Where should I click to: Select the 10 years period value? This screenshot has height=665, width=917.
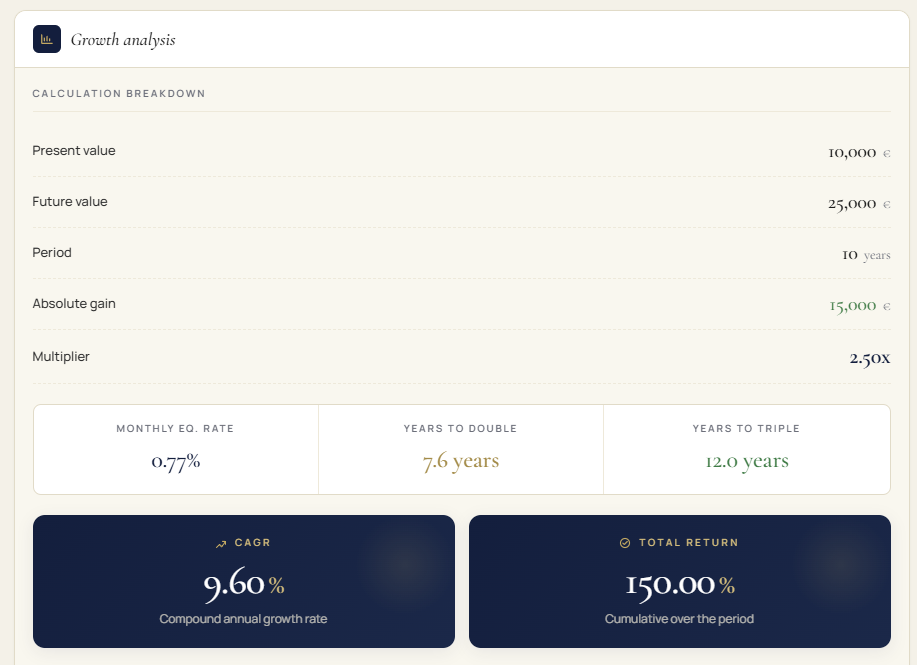(x=865, y=255)
